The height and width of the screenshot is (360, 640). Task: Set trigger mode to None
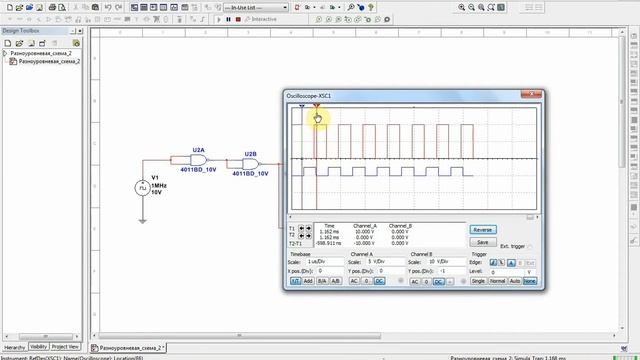point(529,281)
